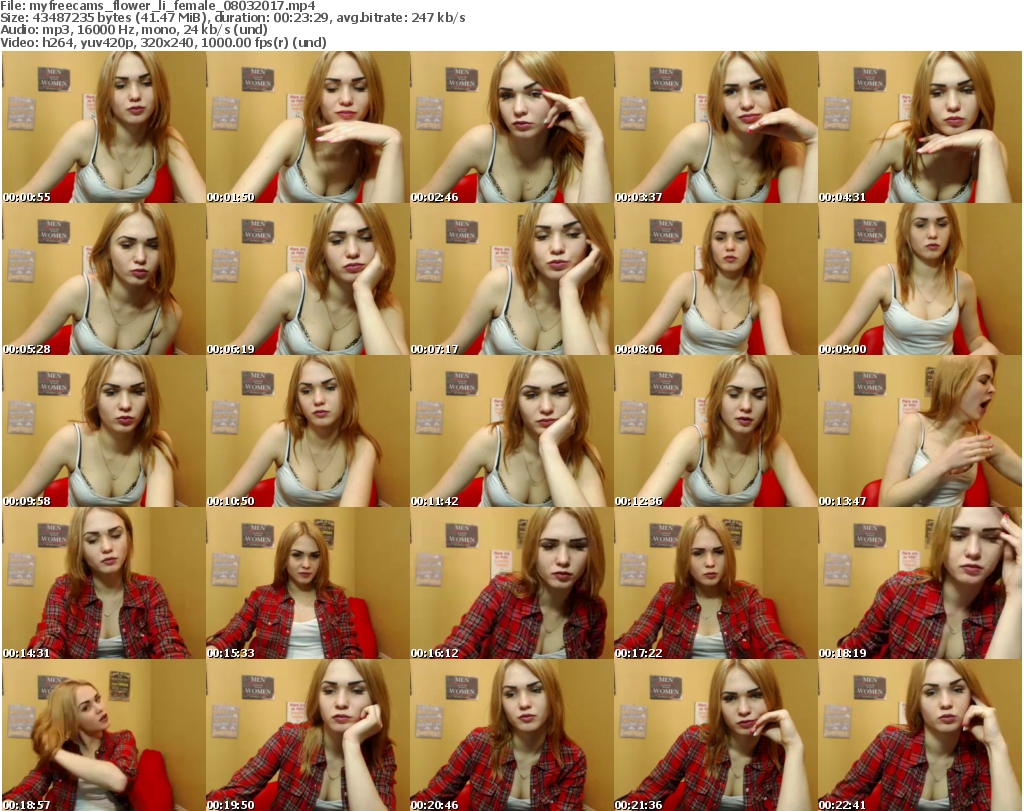Screen dimensions: 1024x811
Task: Select the thumbnail stamped 00:17:22
Action: (x=716, y=583)
